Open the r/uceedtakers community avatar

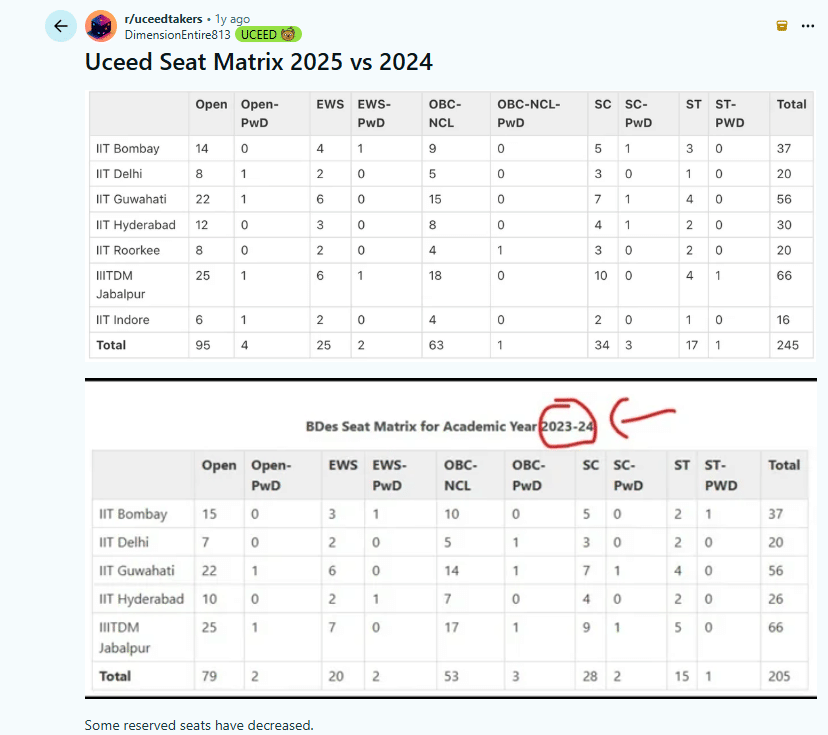click(x=100, y=26)
